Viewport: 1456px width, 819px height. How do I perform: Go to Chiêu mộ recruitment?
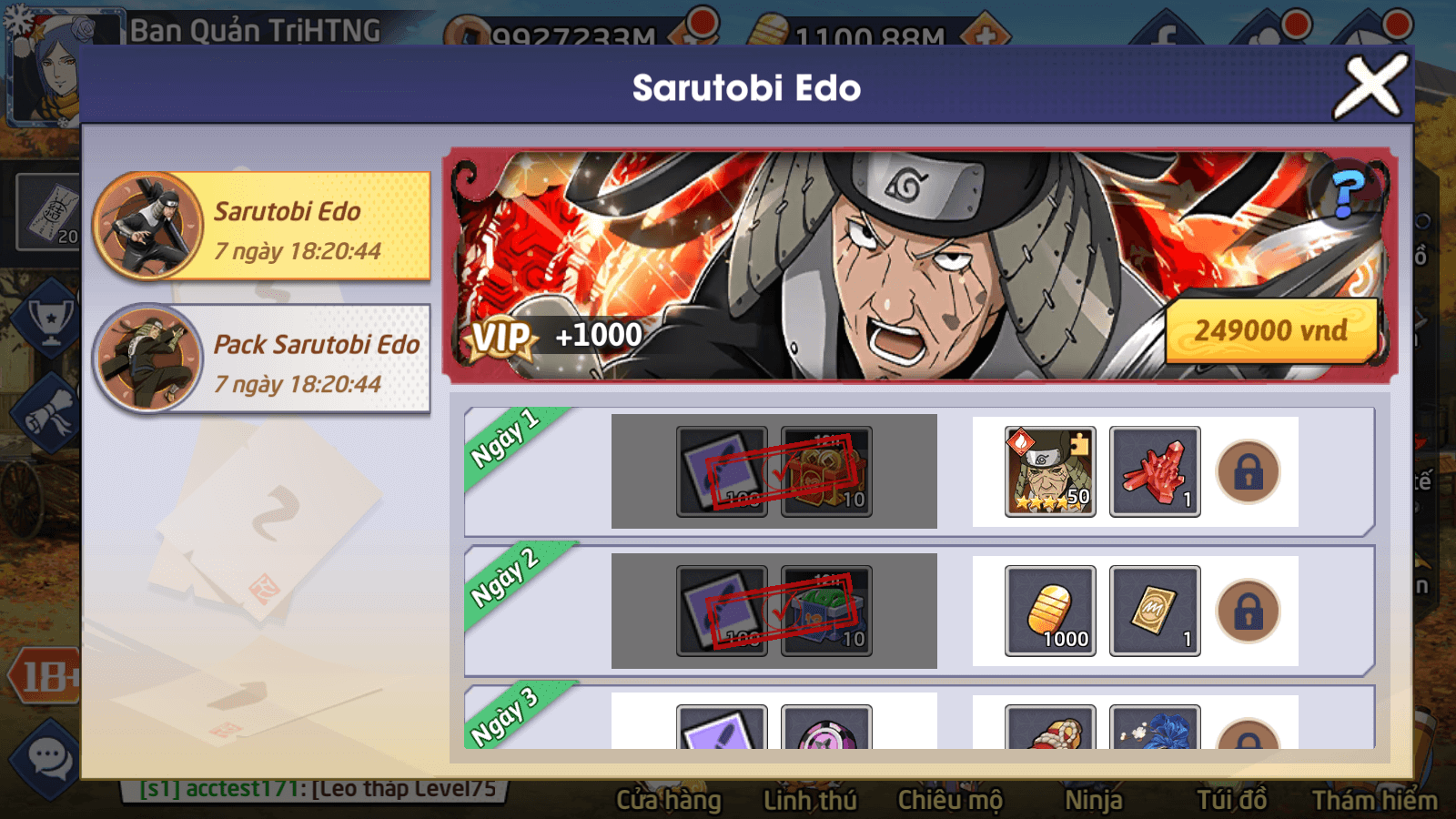click(950, 800)
